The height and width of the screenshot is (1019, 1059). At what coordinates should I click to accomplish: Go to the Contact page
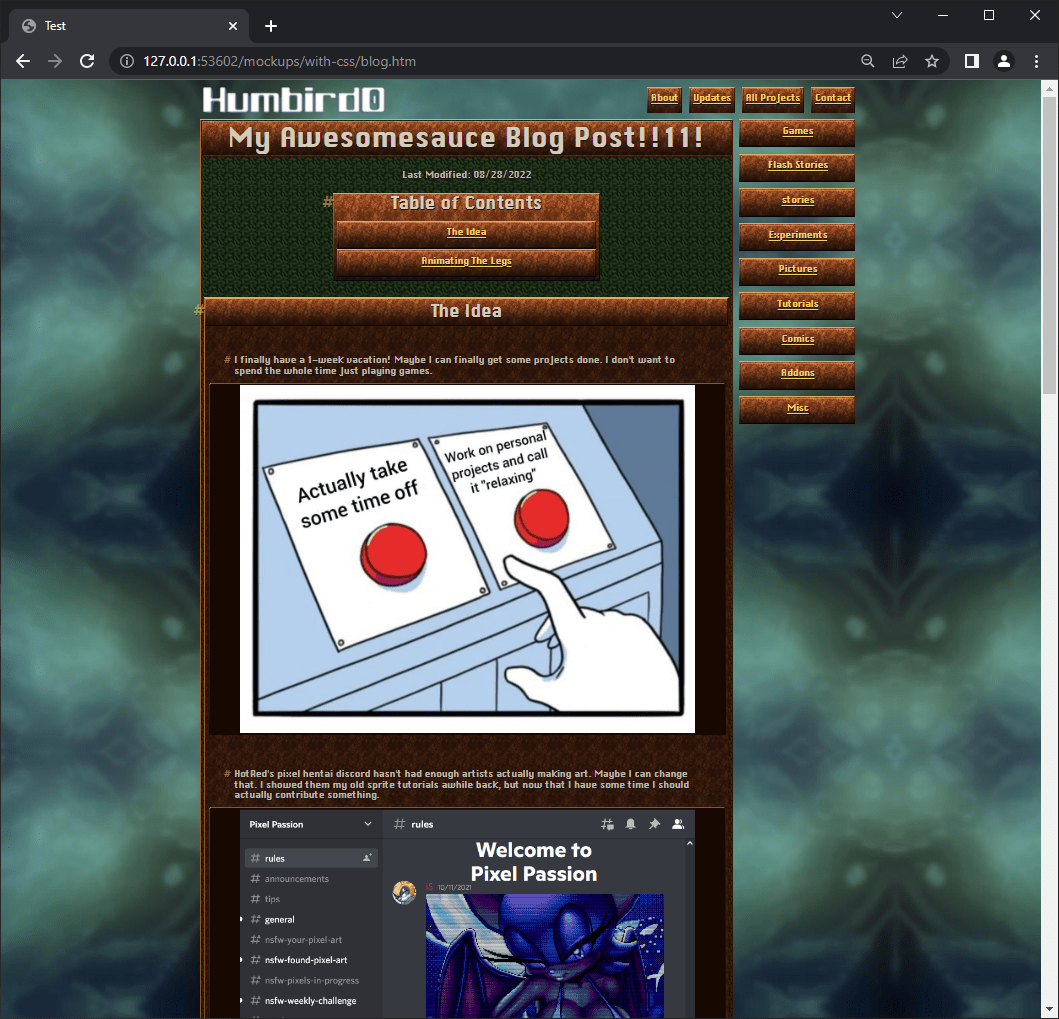click(832, 98)
